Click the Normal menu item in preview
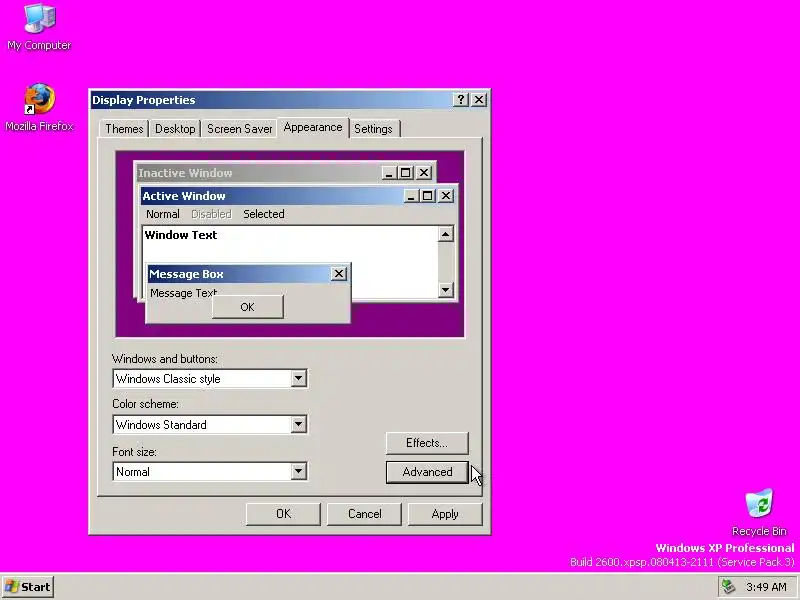Screen dimensions: 800x600 (x=163, y=214)
